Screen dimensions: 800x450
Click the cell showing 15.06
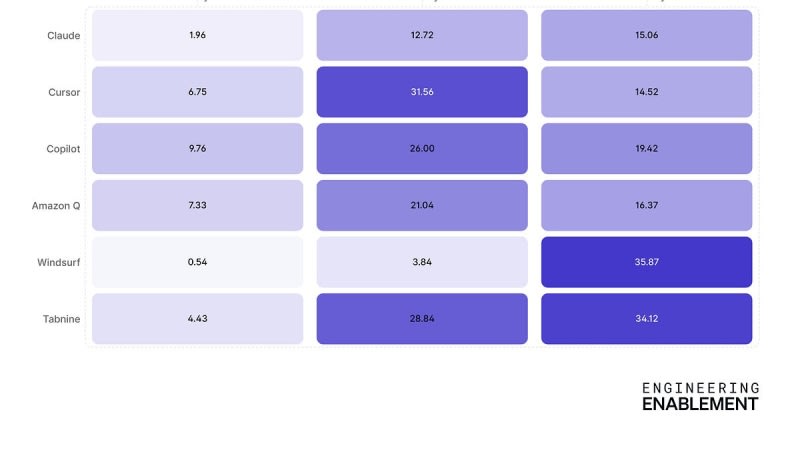646,36
